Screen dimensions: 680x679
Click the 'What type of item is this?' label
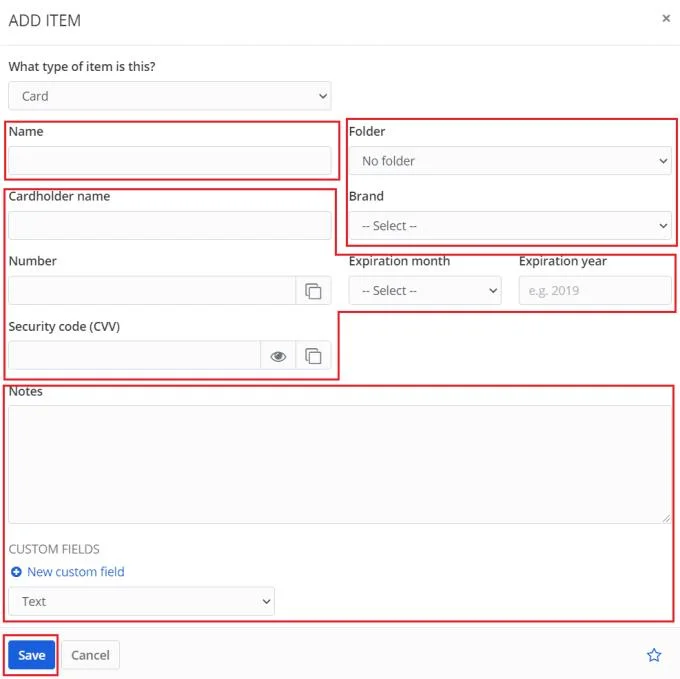tap(82, 66)
